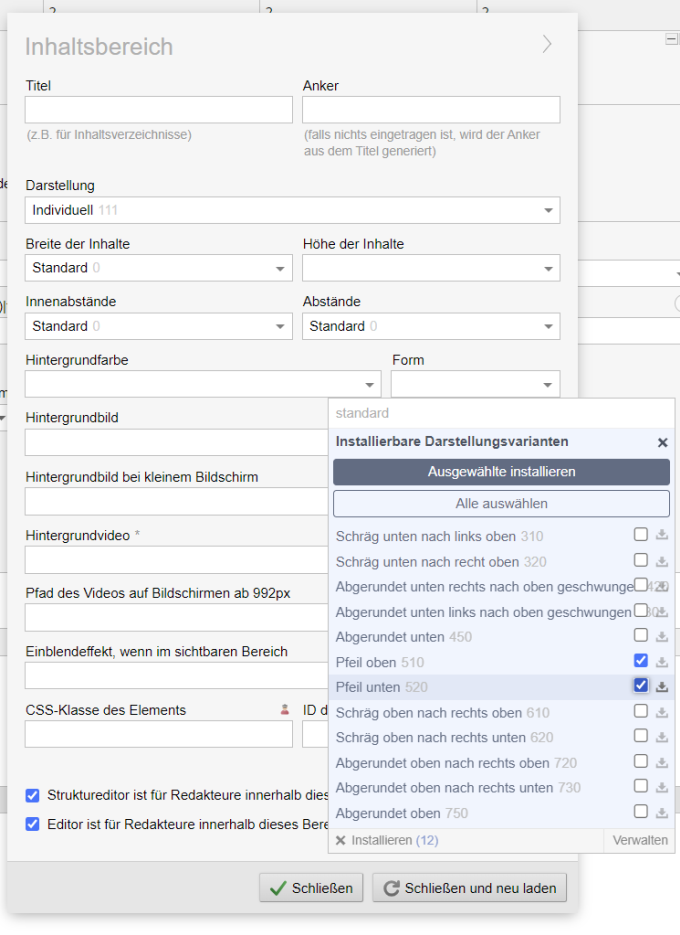
Task: Click download icon for Pfeil oben 510
Action: click(662, 661)
